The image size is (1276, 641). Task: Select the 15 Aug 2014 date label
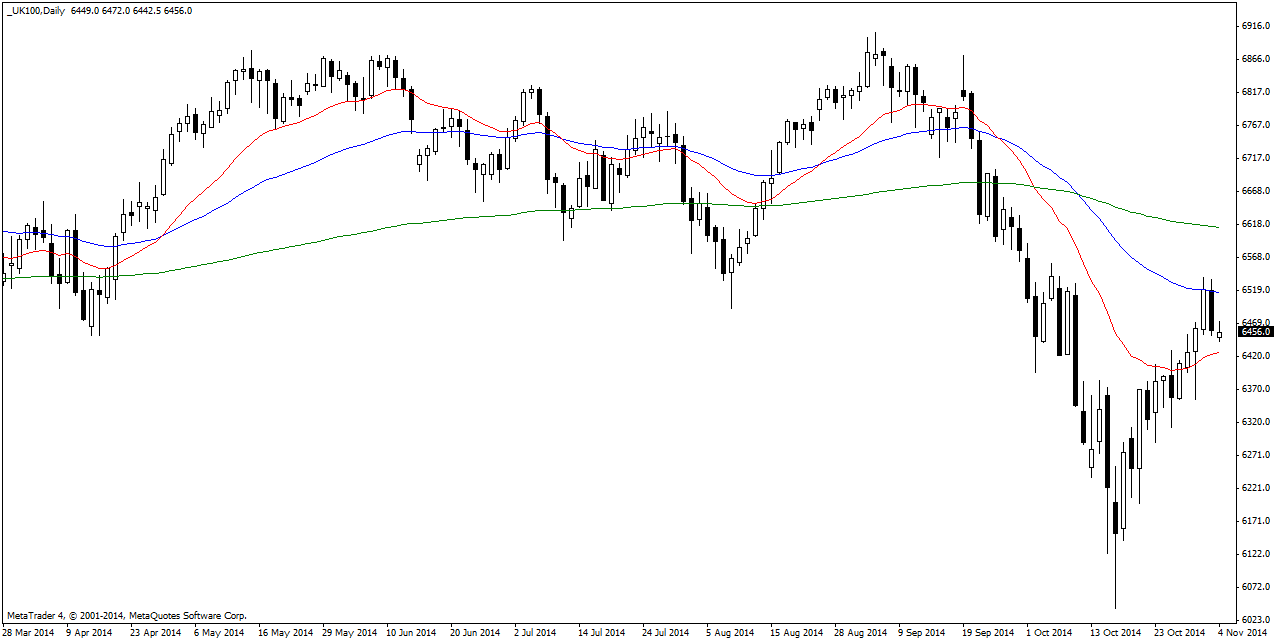(x=795, y=632)
